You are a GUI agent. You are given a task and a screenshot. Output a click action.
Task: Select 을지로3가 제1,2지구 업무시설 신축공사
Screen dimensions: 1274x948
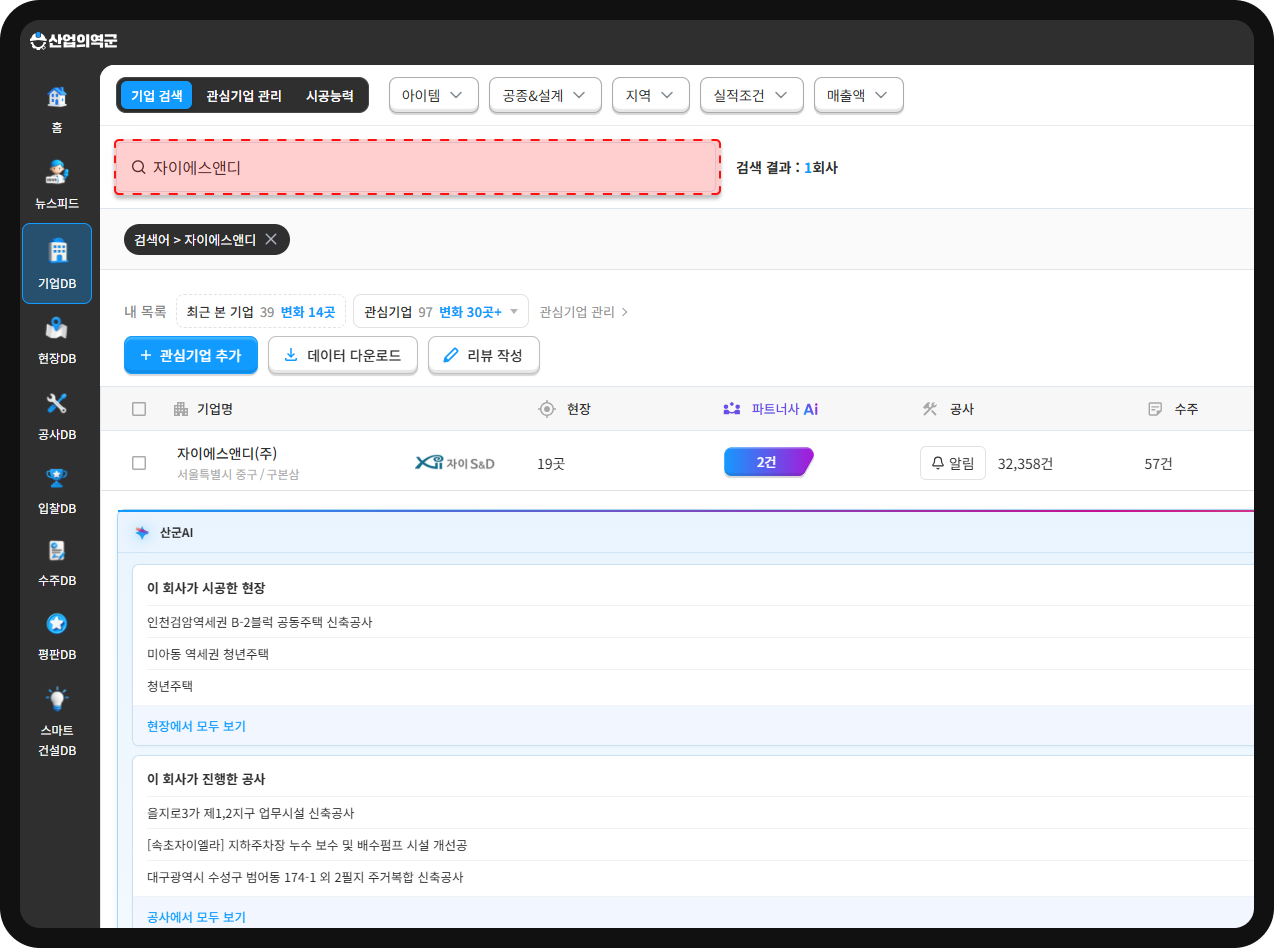coord(251,813)
